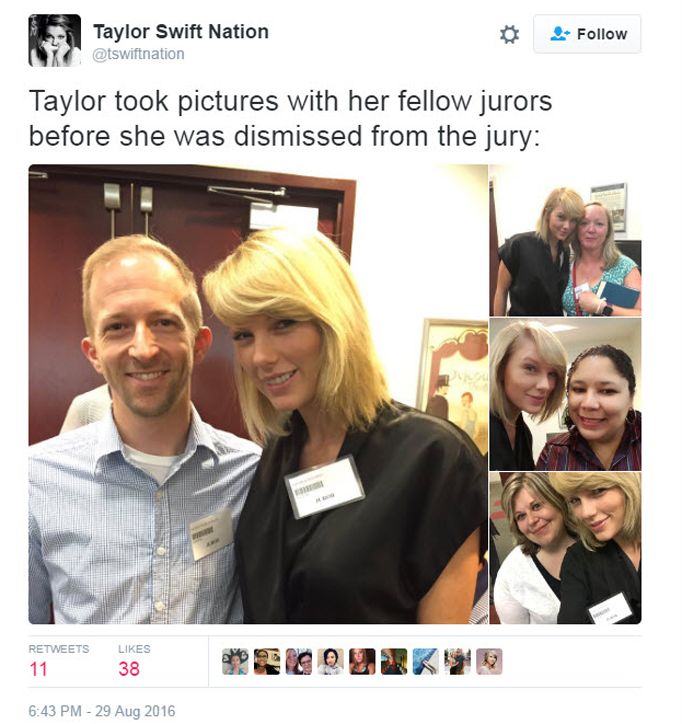The image size is (682, 724).
Task: View the 38 likes count
Action: 129,669
